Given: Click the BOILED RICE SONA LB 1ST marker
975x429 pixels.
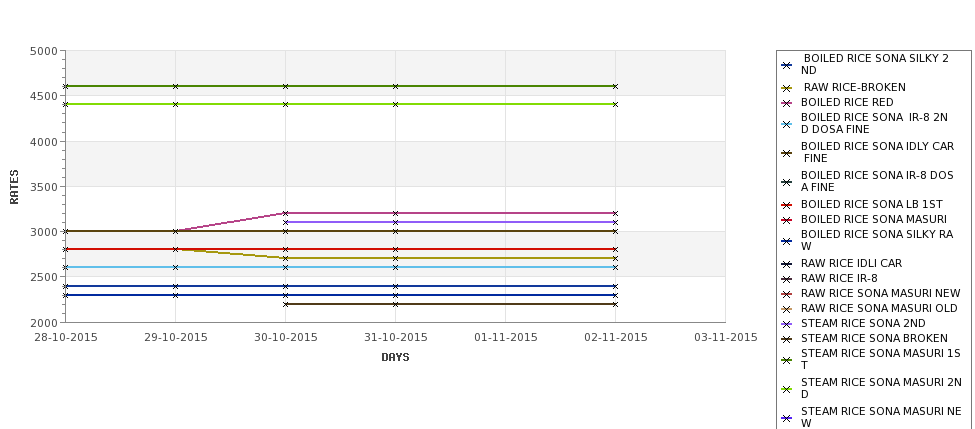Looking at the screenshot, I should point(787,205).
